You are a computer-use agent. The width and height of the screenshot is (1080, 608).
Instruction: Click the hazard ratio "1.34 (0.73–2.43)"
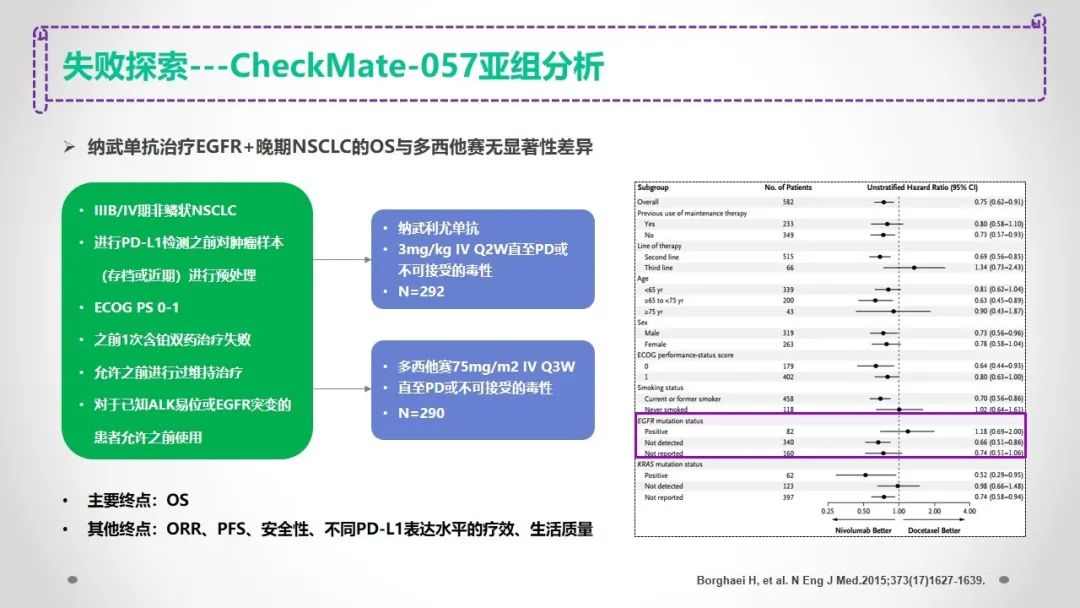click(998, 268)
